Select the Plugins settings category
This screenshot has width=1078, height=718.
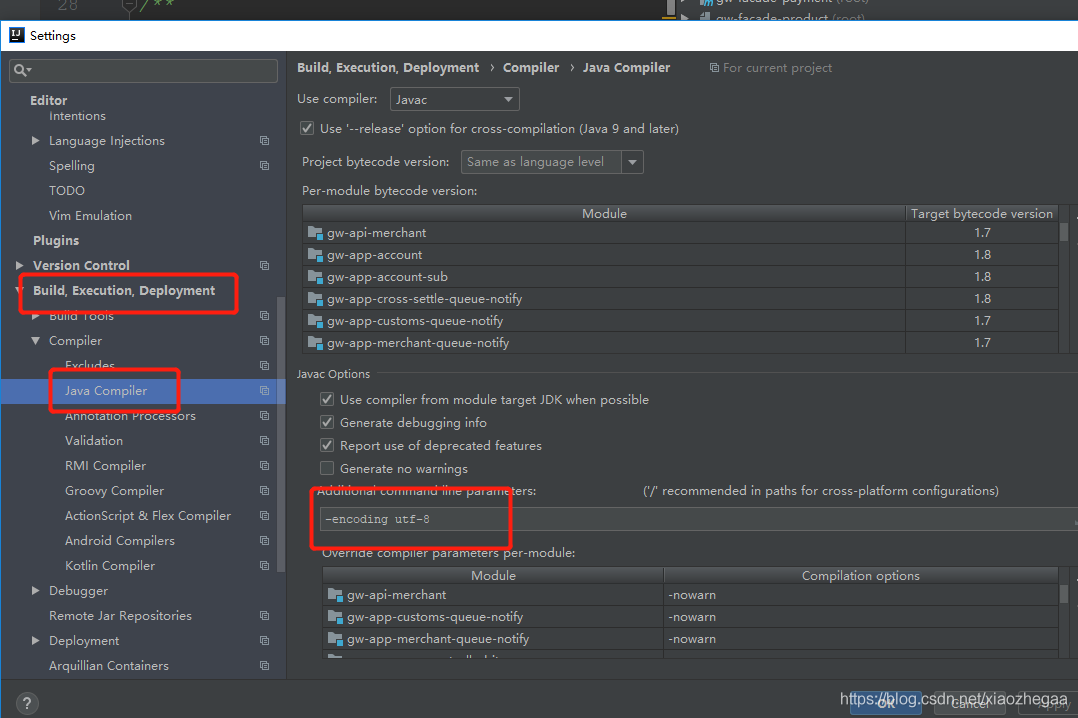point(56,240)
